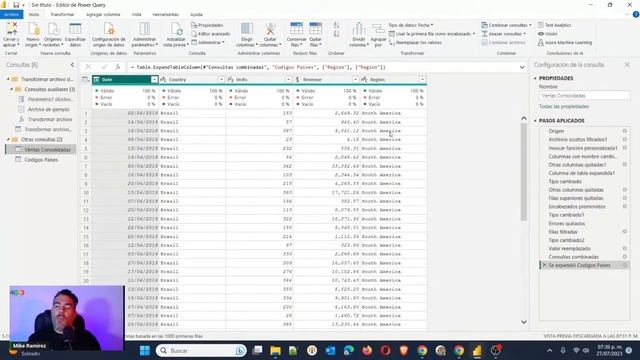The image size is (640, 360).
Task: Collapse Otras consultas folder
Action: coord(8,140)
